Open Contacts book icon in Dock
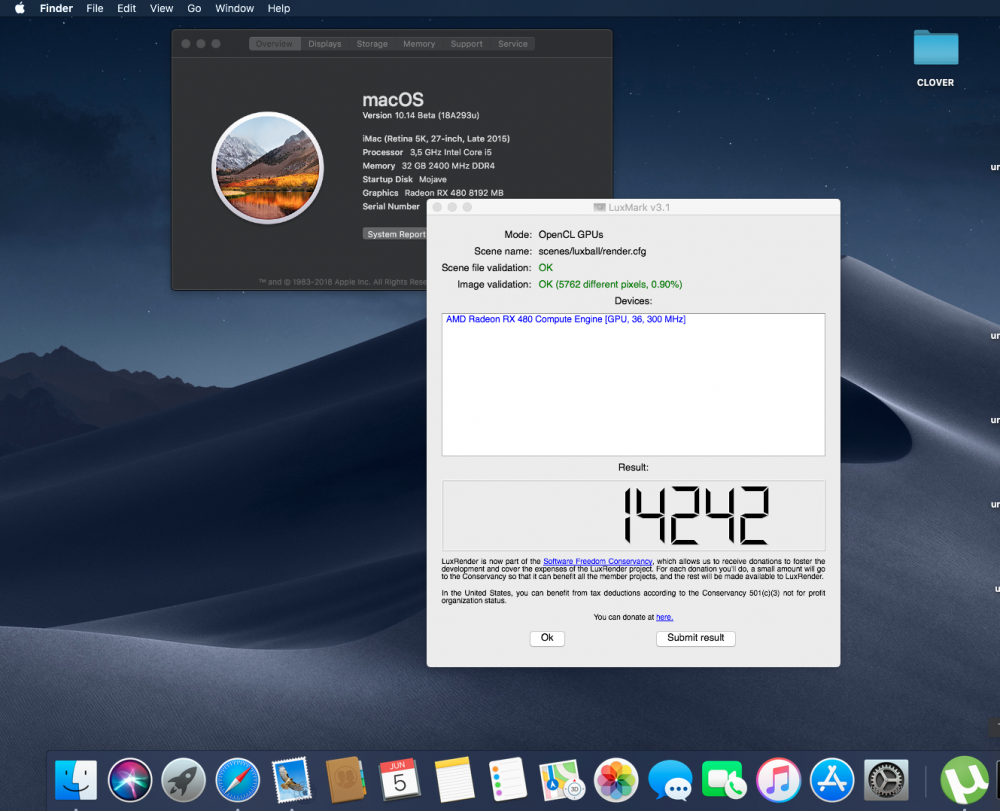1000x811 pixels. [346, 780]
